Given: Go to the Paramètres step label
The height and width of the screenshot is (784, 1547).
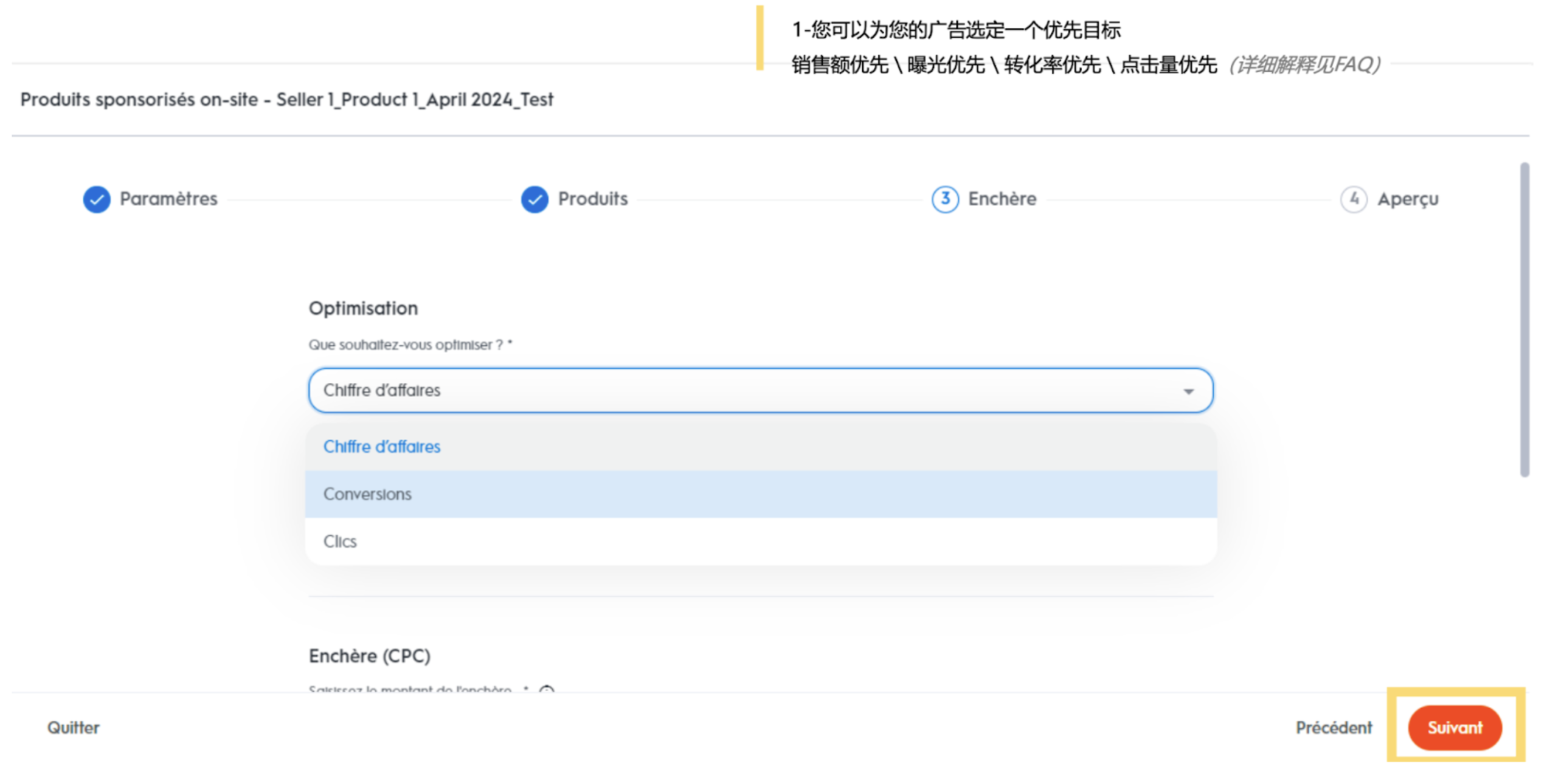Looking at the screenshot, I should [x=168, y=199].
